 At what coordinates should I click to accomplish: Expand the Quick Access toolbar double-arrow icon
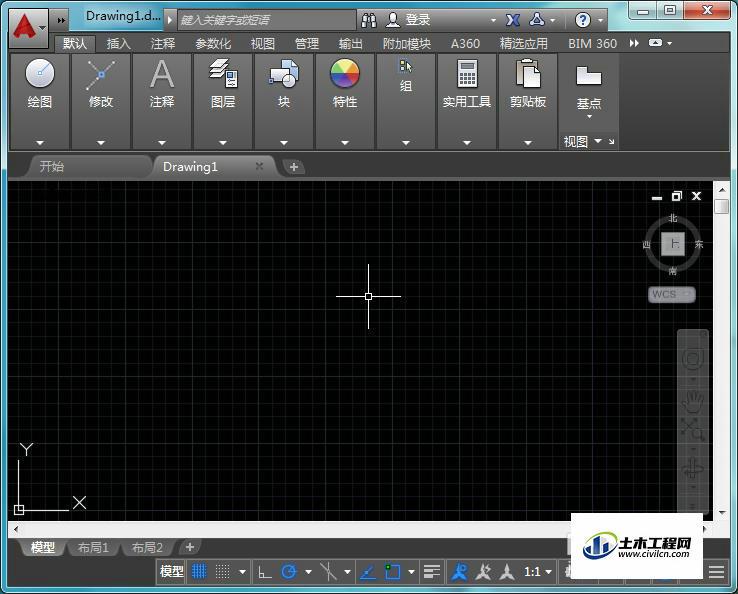tap(61, 20)
